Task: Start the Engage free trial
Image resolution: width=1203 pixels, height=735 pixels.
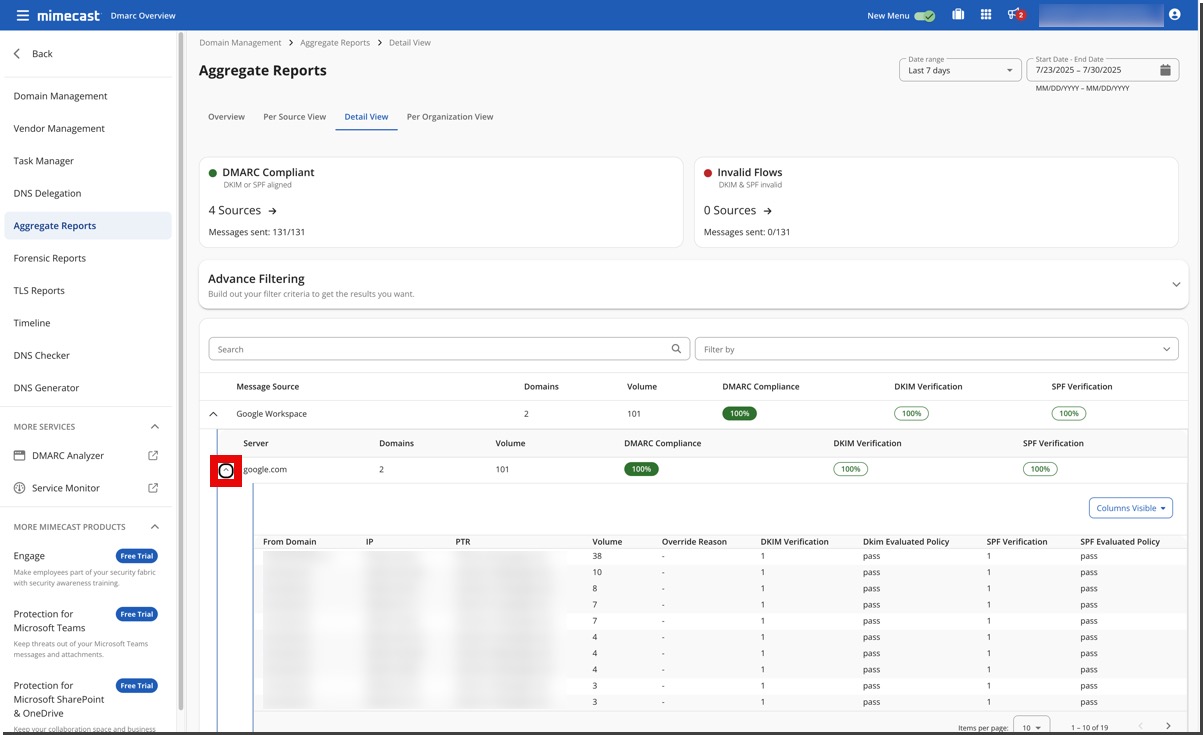Action: tap(137, 556)
